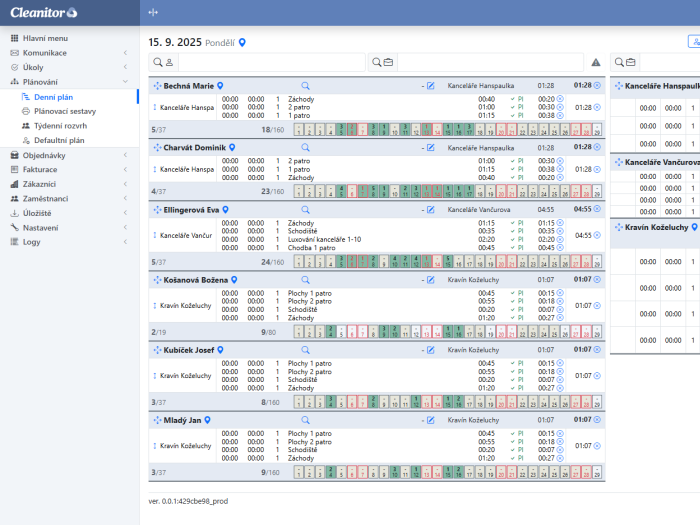Click drag arrows left of Kravín Koželuhy for Mladý Jan
Image resolution: width=700 pixels, height=525 pixels.
pyautogui.click(x=154, y=446)
